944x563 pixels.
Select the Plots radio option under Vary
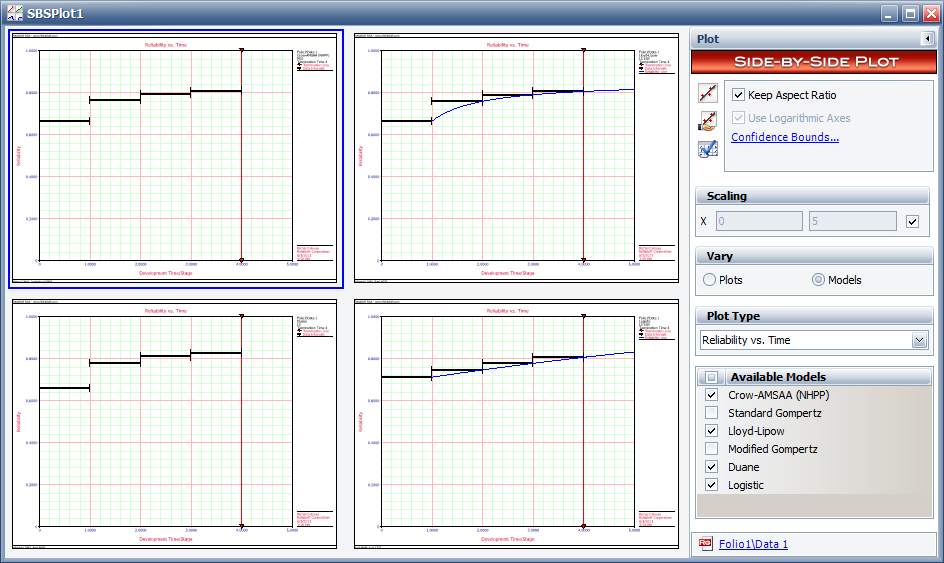710,280
